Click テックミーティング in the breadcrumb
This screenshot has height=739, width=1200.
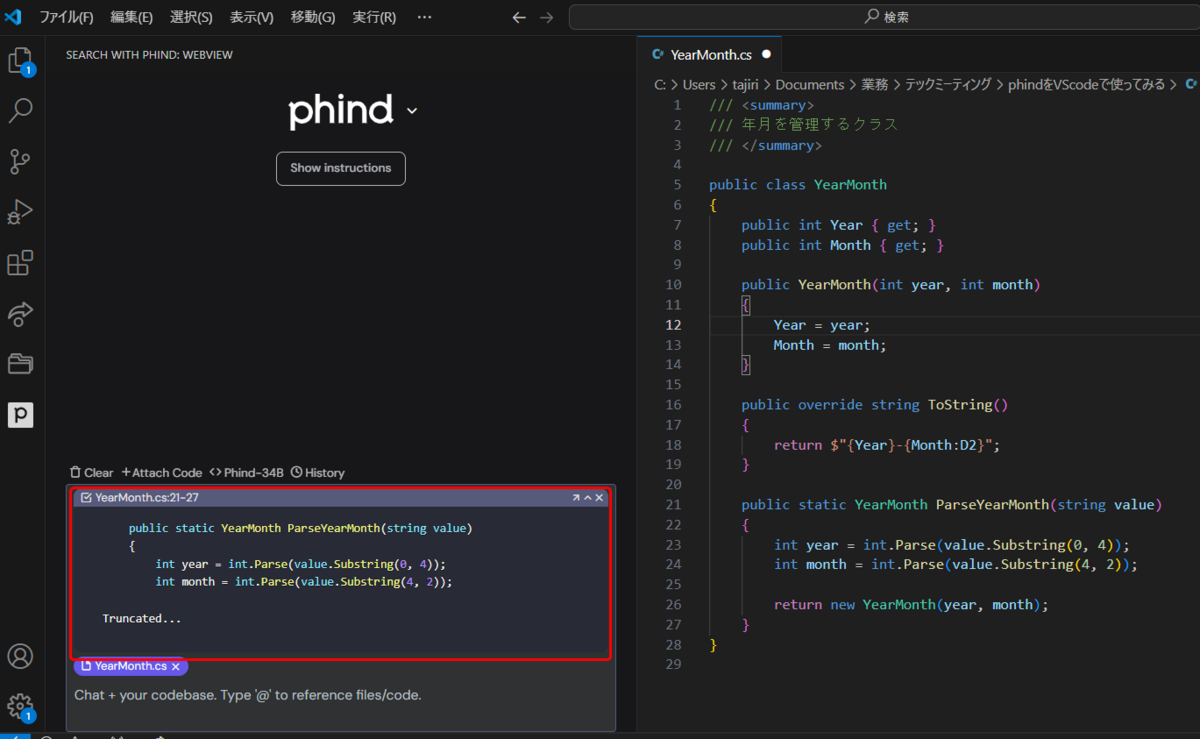[x=947, y=85]
